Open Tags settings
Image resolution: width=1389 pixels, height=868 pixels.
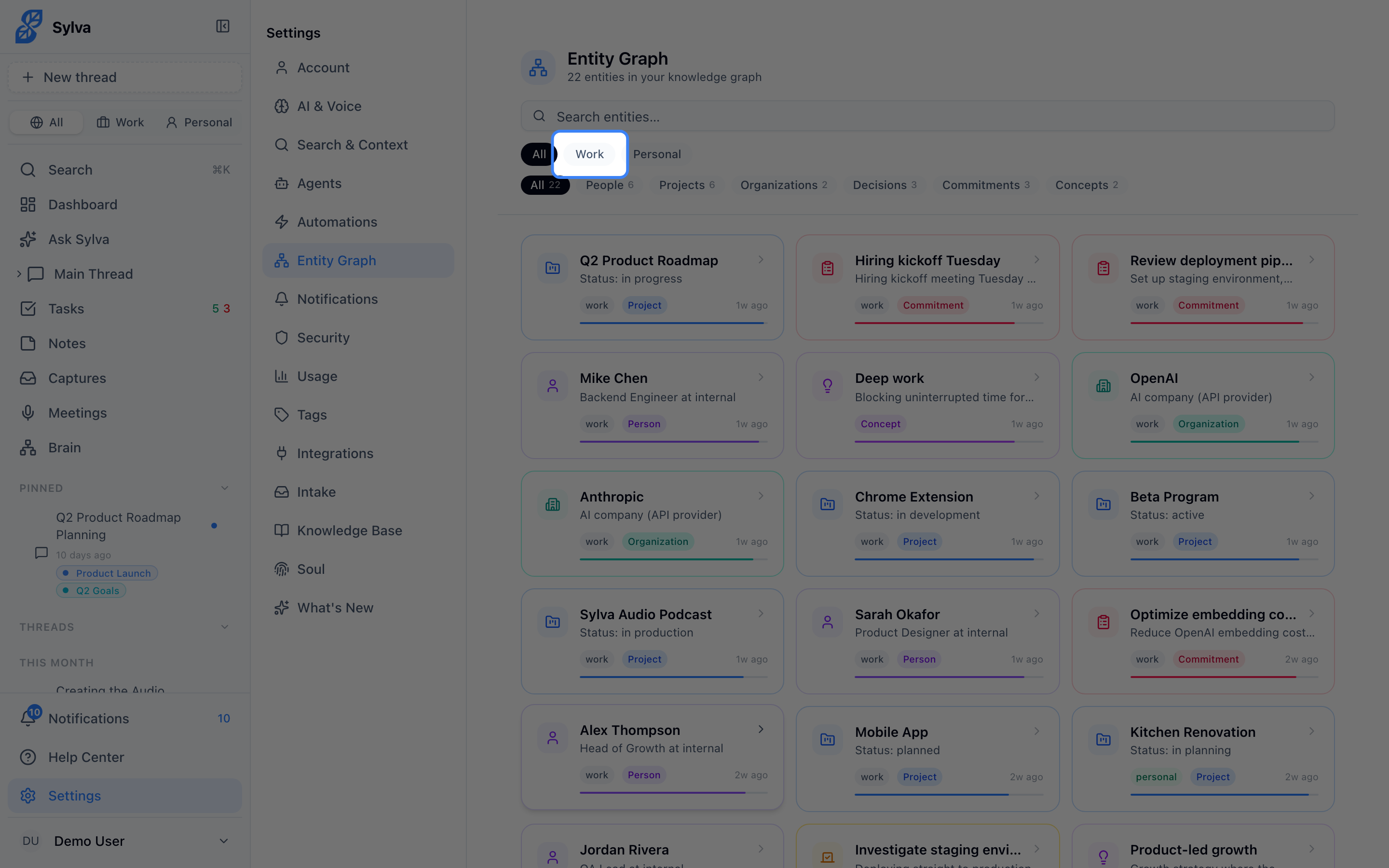[x=358, y=415]
